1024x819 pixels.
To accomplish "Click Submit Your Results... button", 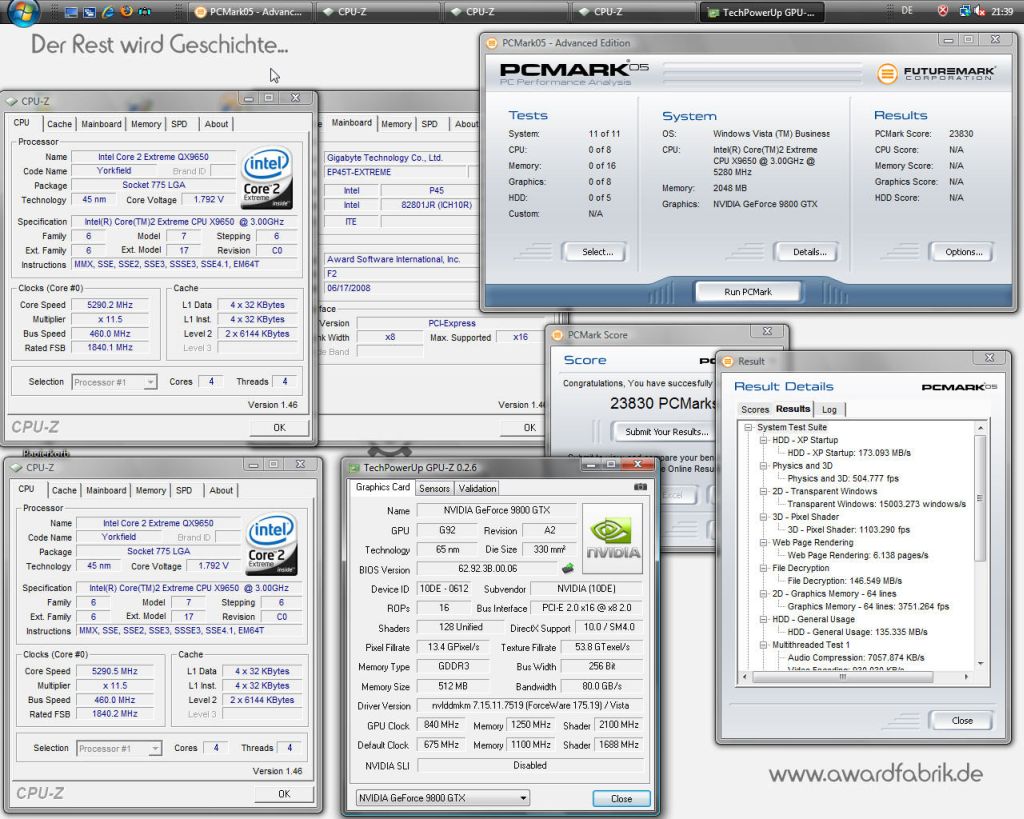I will coord(666,432).
